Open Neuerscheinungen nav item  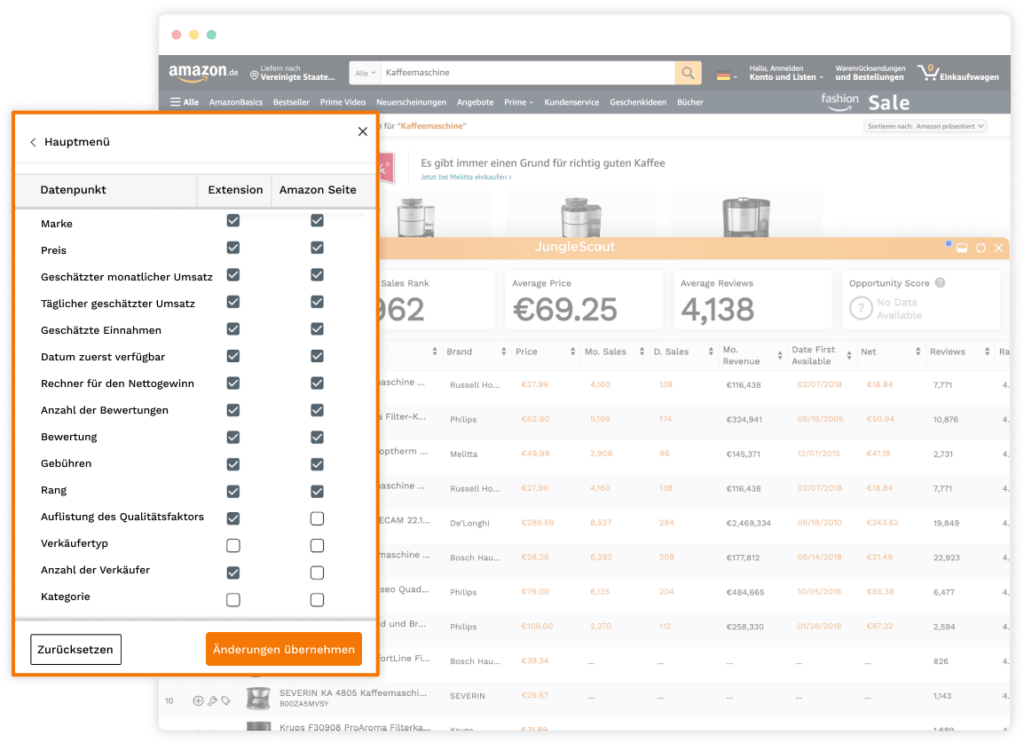[x=411, y=103]
